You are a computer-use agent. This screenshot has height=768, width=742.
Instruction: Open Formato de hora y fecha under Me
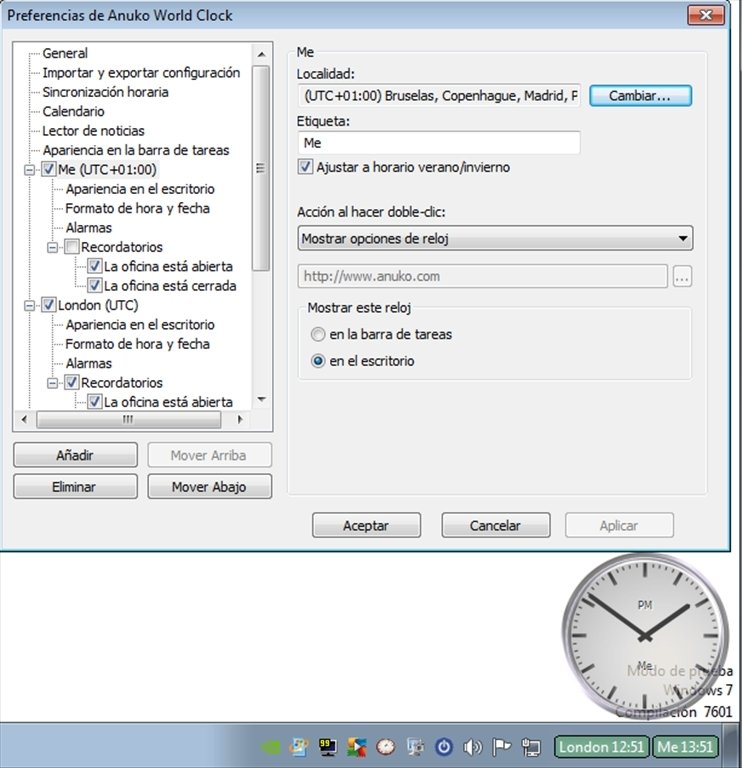click(138, 208)
